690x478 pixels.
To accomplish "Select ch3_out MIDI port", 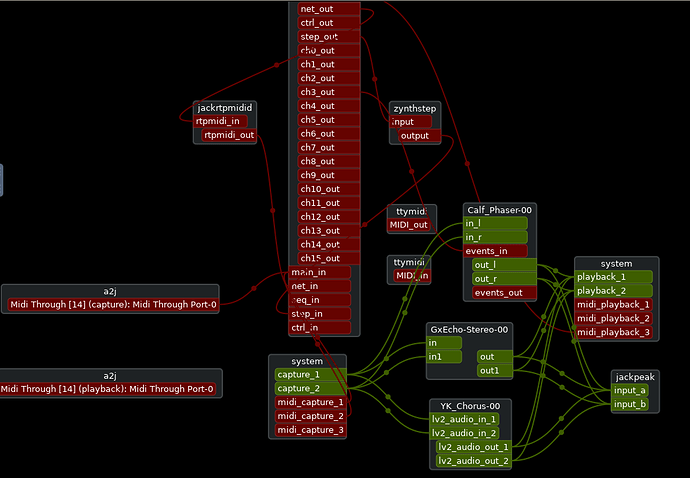I will point(329,92).
